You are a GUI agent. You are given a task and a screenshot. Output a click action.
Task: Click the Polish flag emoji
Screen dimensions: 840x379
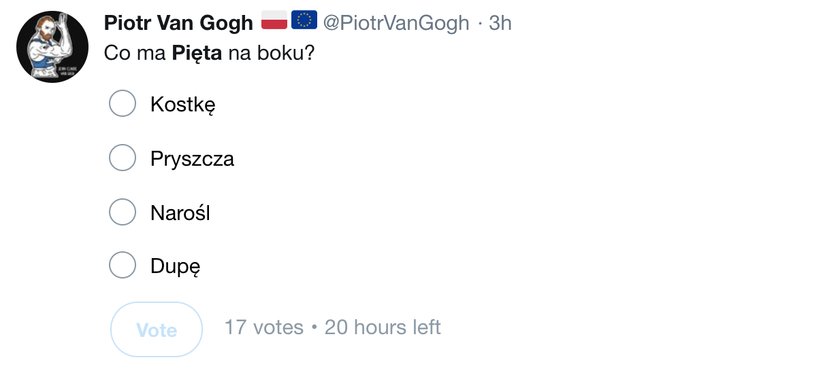[274, 20]
